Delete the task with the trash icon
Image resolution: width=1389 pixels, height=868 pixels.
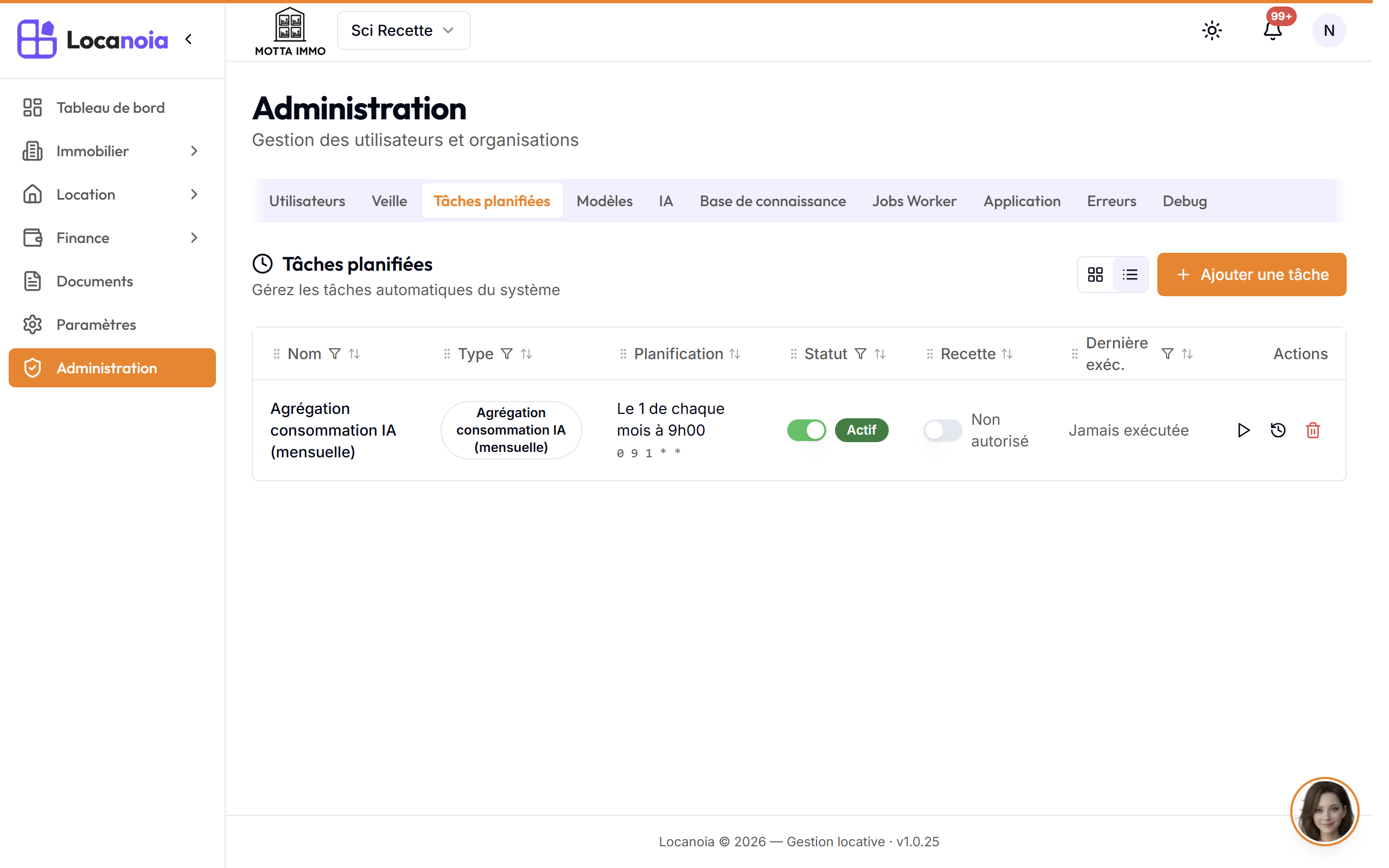(1312, 430)
